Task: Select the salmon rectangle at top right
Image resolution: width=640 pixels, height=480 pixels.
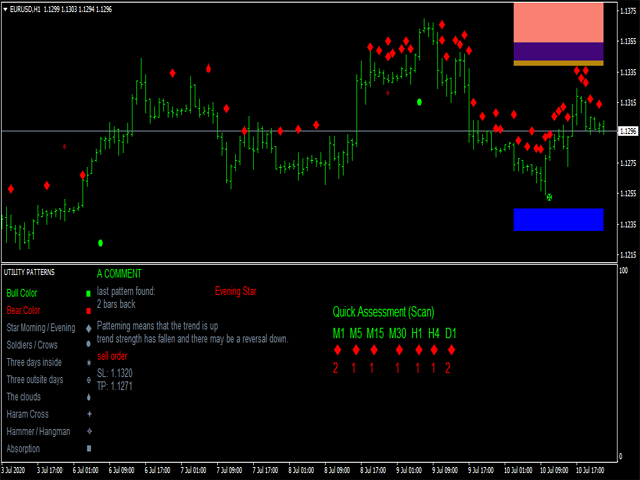Action: click(x=558, y=22)
